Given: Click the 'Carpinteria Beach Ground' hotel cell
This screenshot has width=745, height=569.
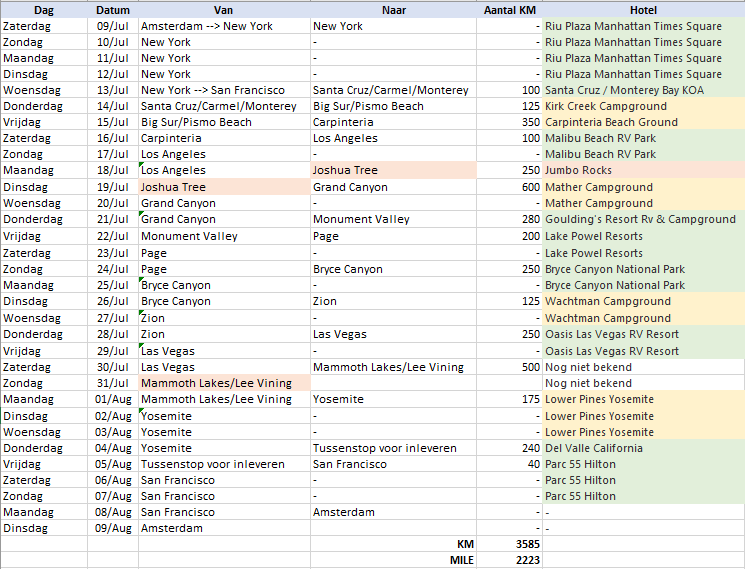Looking at the screenshot, I should click(x=643, y=122).
